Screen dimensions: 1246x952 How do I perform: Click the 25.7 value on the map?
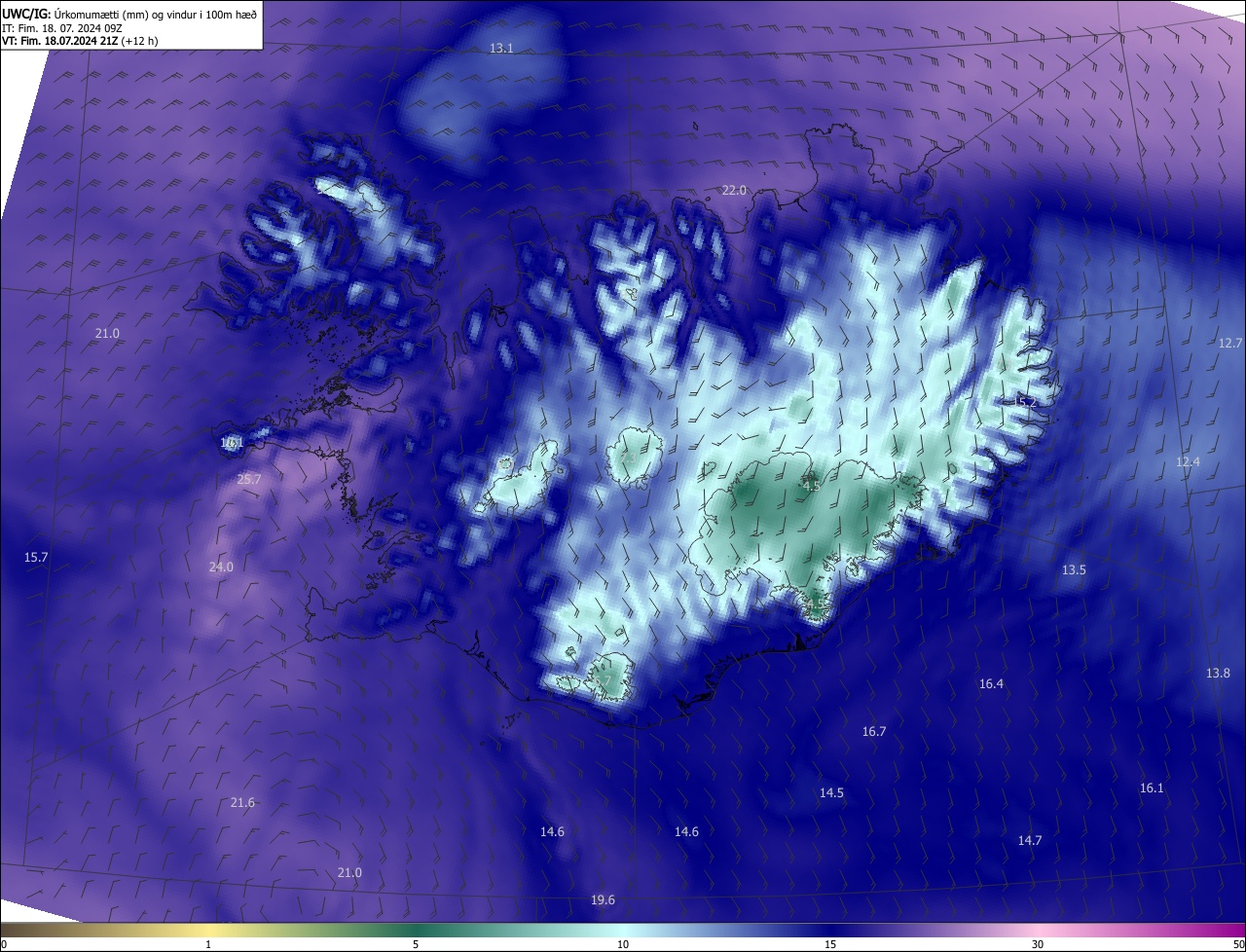coord(249,480)
